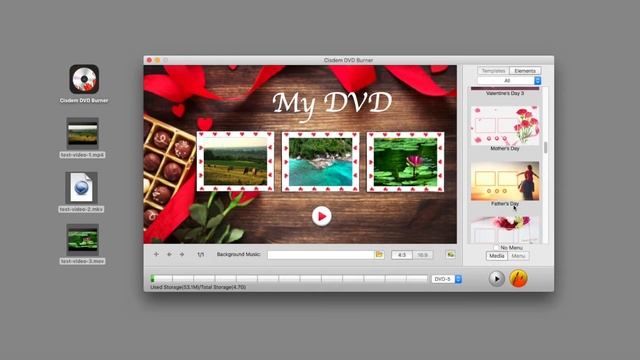Open the All category dropdown
The width and height of the screenshot is (640, 360).
pyautogui.click(x=509, y=81)
